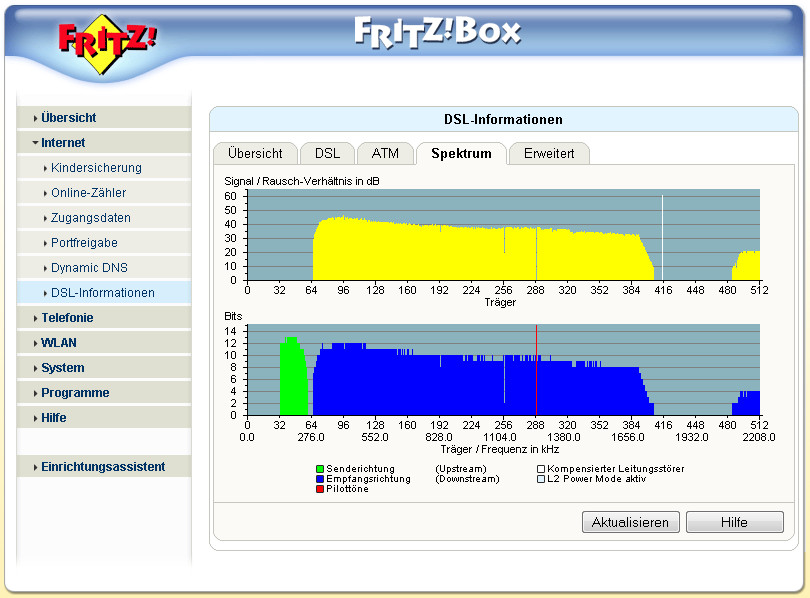The image size is (810, 598).
Task: Expand the System menu
Action: point(104,368)
